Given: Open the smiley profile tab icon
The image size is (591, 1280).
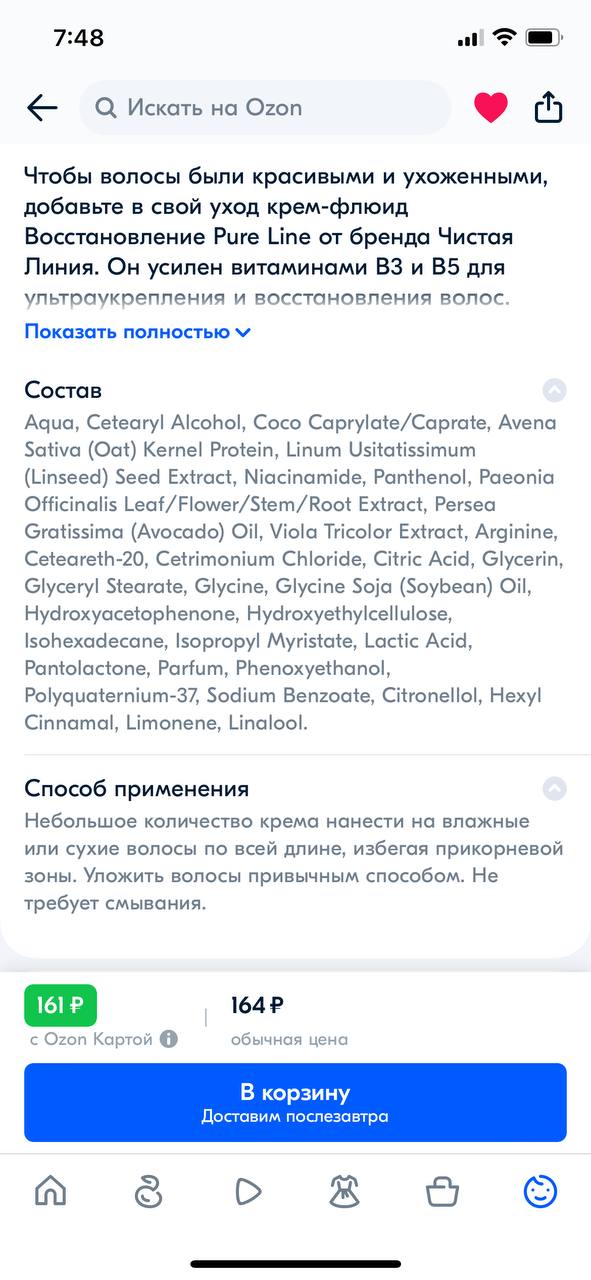Looking at the screenshot, I should point(540,1191).
